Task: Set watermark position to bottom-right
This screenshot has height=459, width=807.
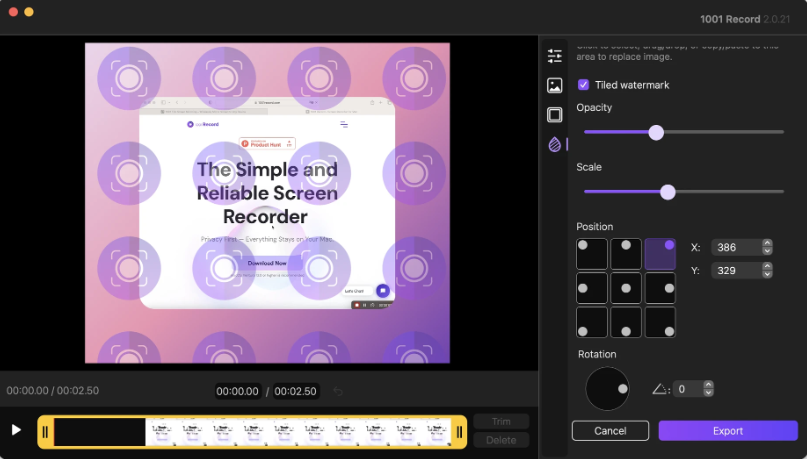Action: point(660,322)
